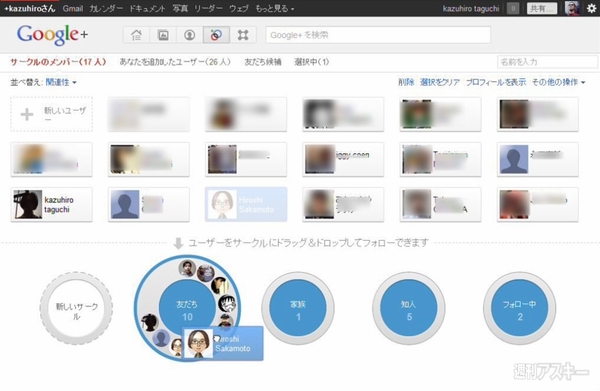
Task: Switch to サークルのメンバー (17人) tab
Action: (58, 62)
